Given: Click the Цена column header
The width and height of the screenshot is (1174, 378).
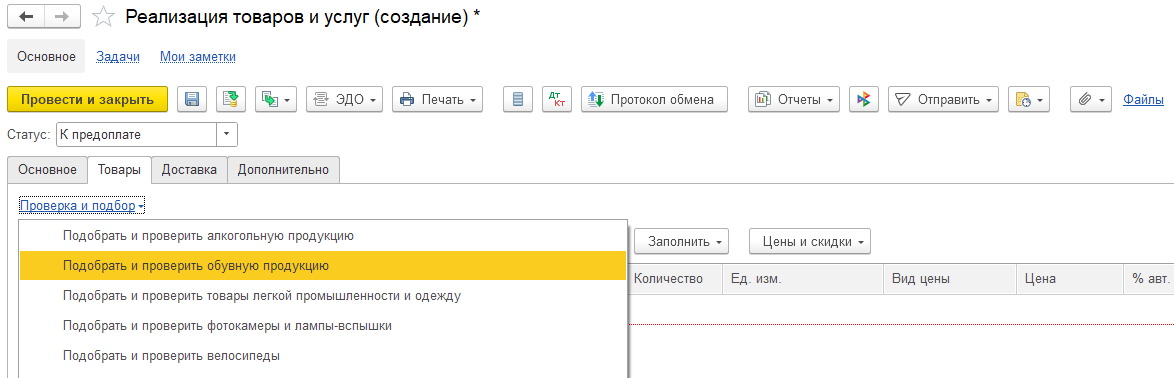Looking at the screenshot, I should tap(1069, 279).
